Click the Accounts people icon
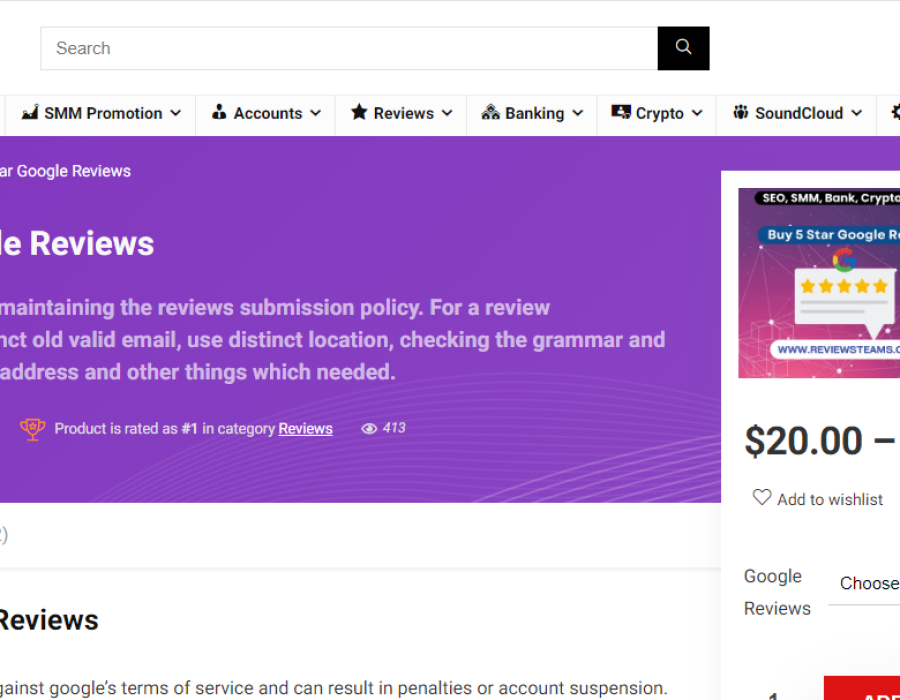 [219, 113]
